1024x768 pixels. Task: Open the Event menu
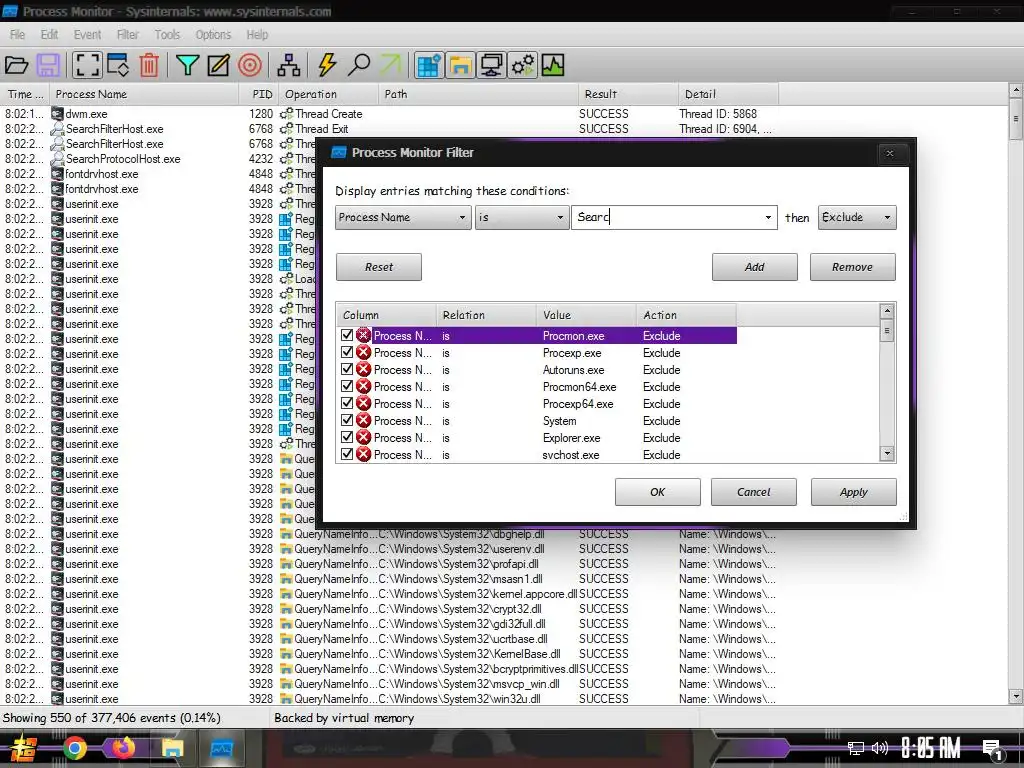tap(88, 35)
